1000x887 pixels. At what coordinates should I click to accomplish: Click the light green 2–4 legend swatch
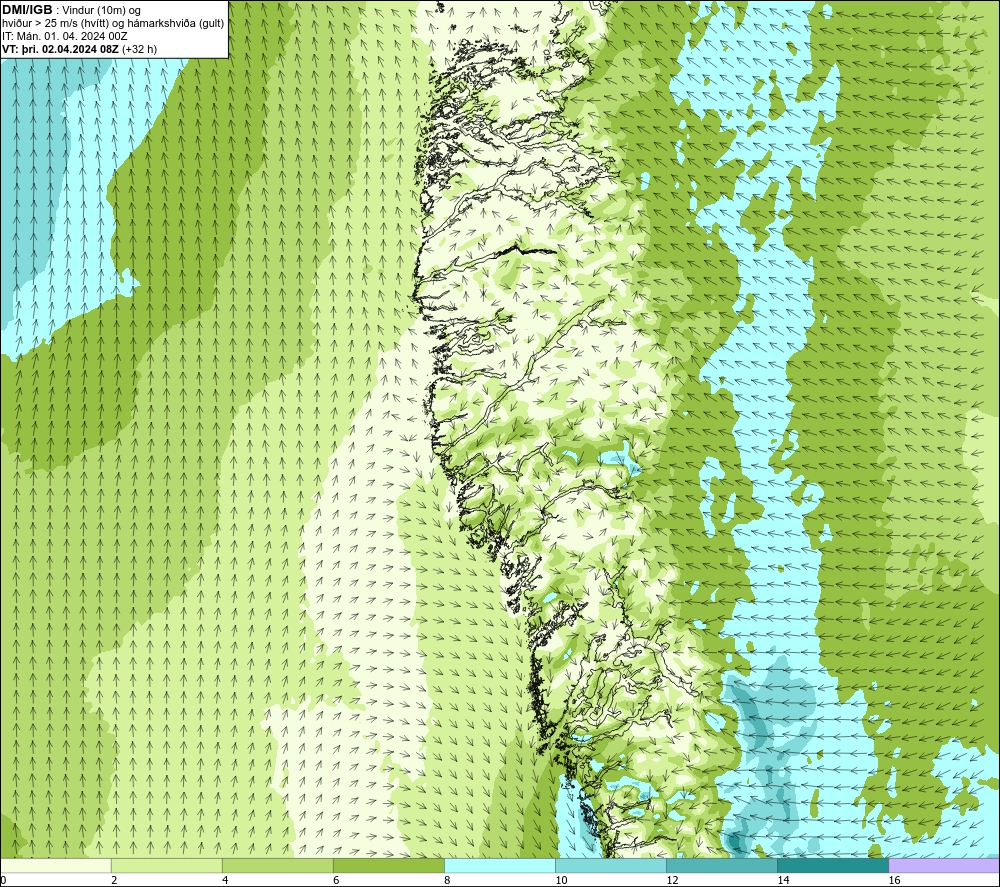tap(166, 865)
